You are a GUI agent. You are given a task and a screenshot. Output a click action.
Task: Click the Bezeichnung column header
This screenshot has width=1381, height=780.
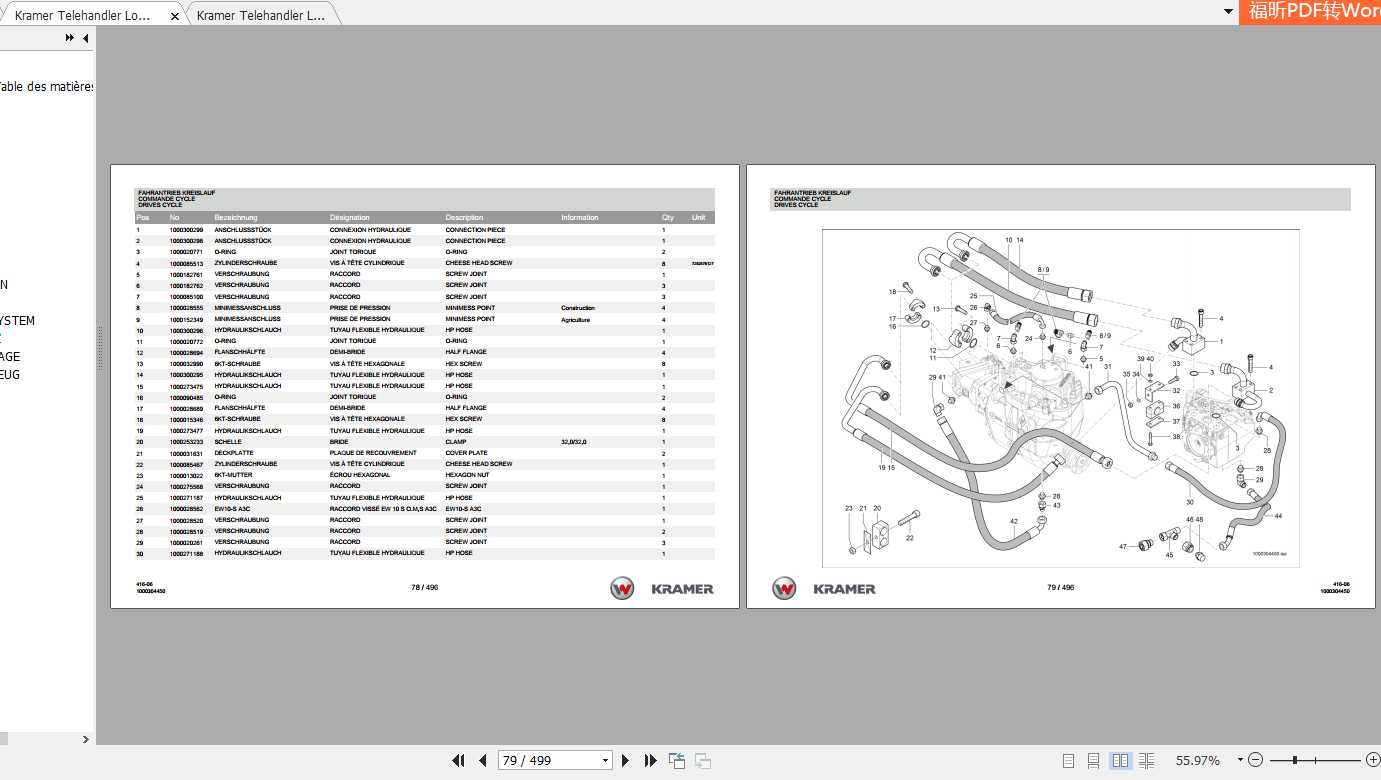pos(236,217)
